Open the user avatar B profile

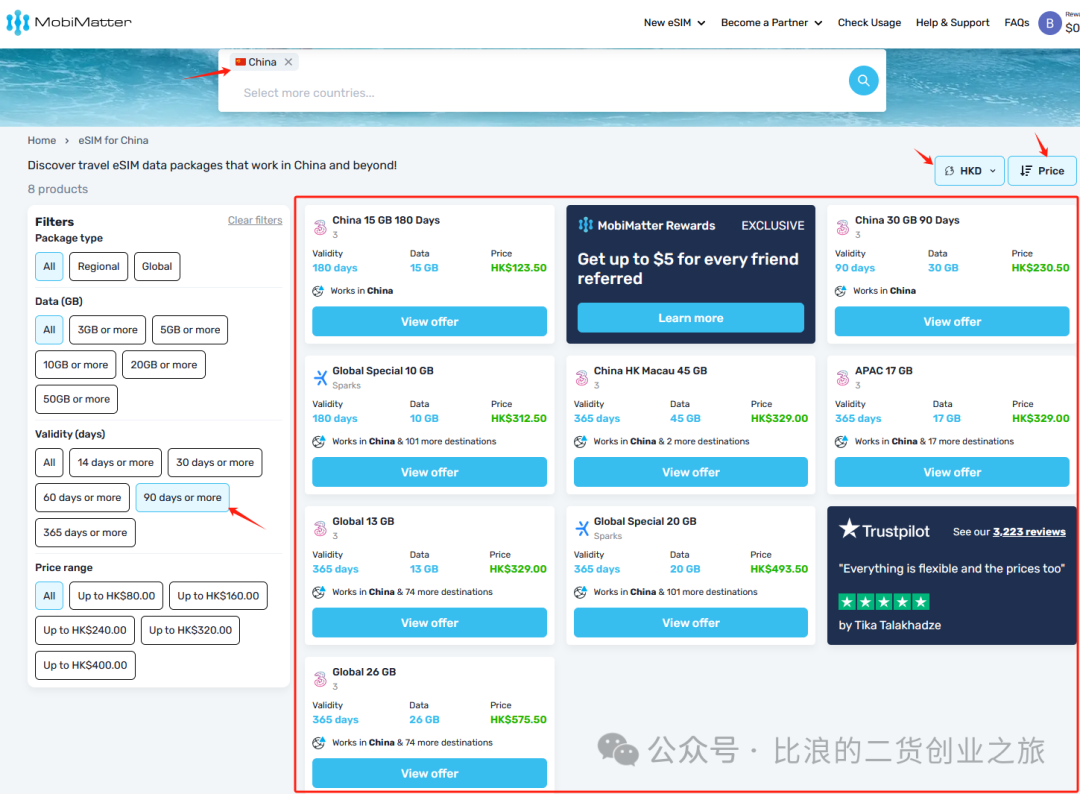tap(1049, 23)
